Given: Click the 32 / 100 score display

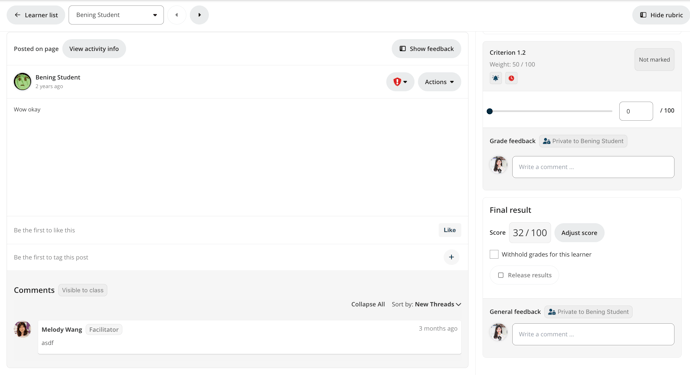Looking at the screenshot, I should point(530,232).
